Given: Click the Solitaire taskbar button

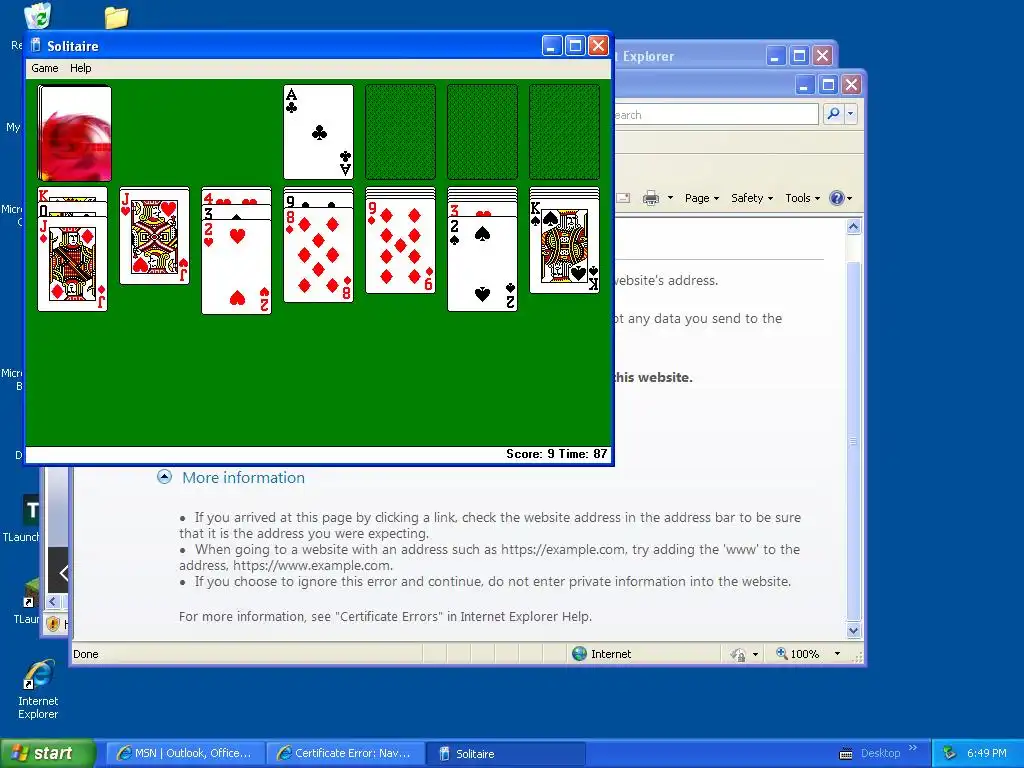Looking at the screenshot, I should point(506,753).
